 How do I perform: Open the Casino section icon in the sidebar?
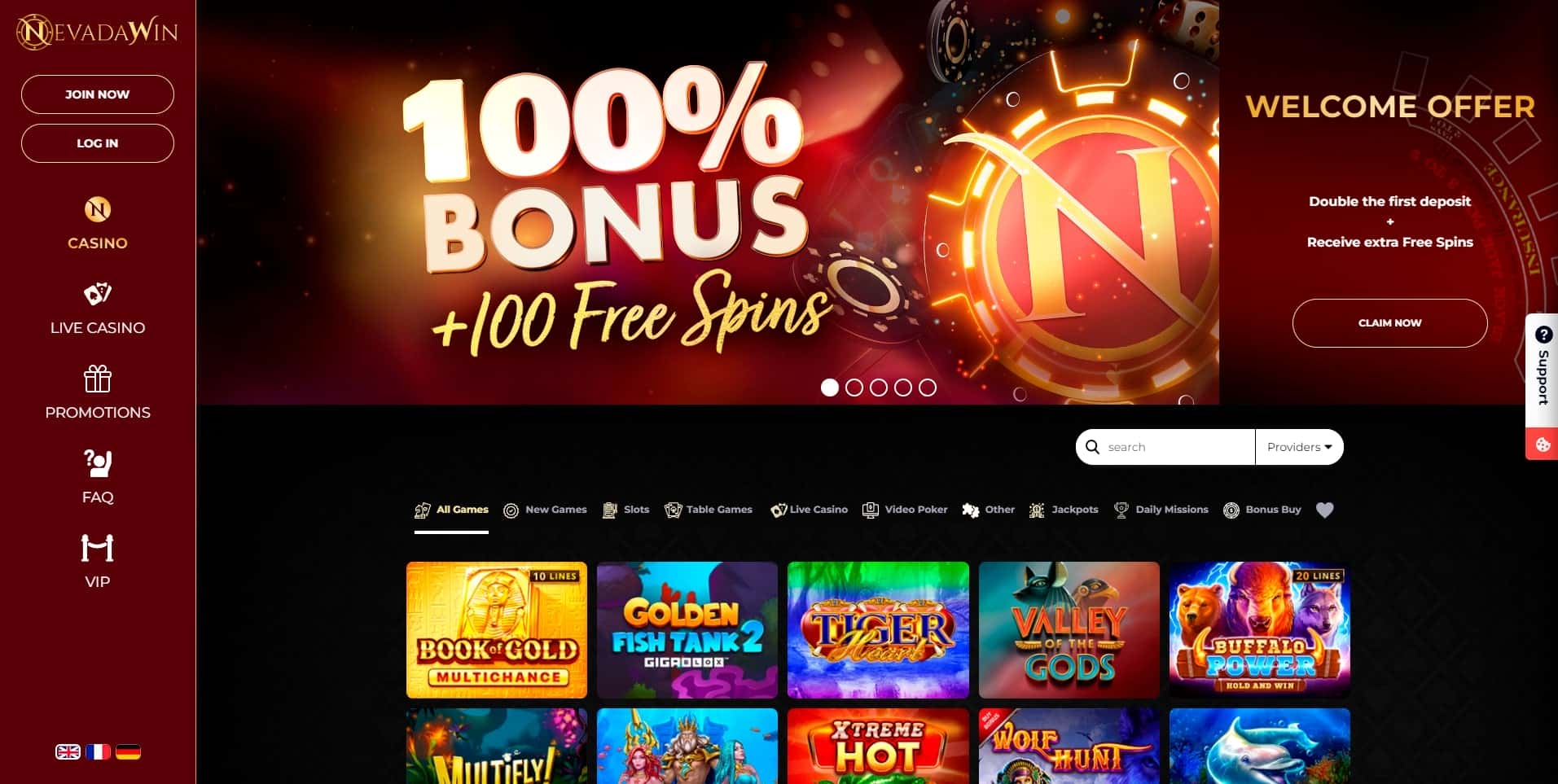(x=98, y=210)
